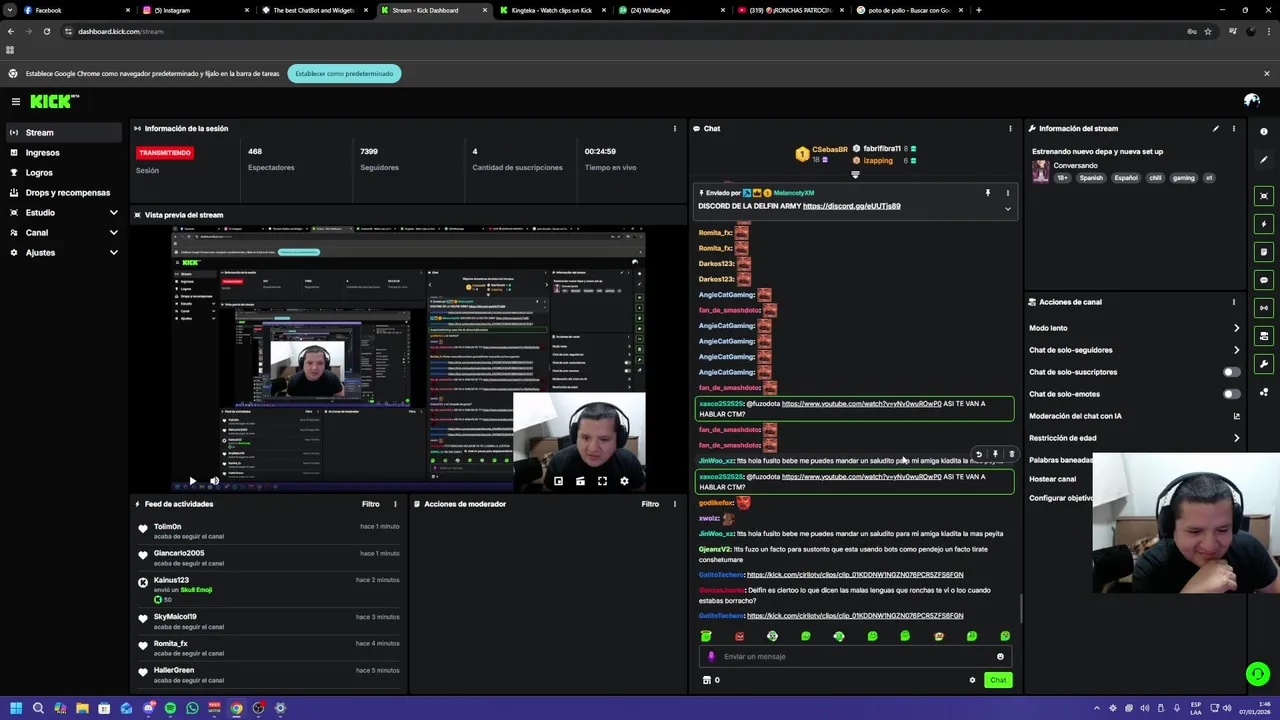1280x720 pixels.
Task: Send message with green Chat button
Action: (998, 680)
